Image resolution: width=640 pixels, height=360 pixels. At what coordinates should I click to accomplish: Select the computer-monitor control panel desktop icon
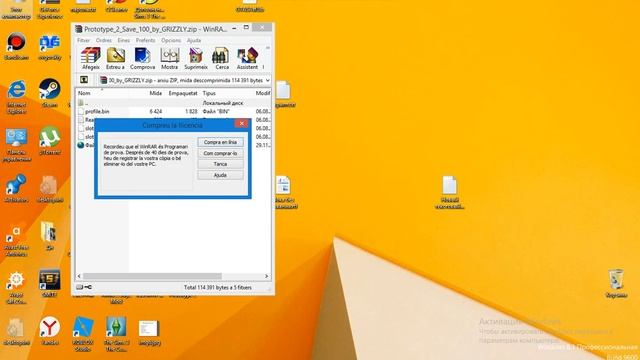(16, 145)
